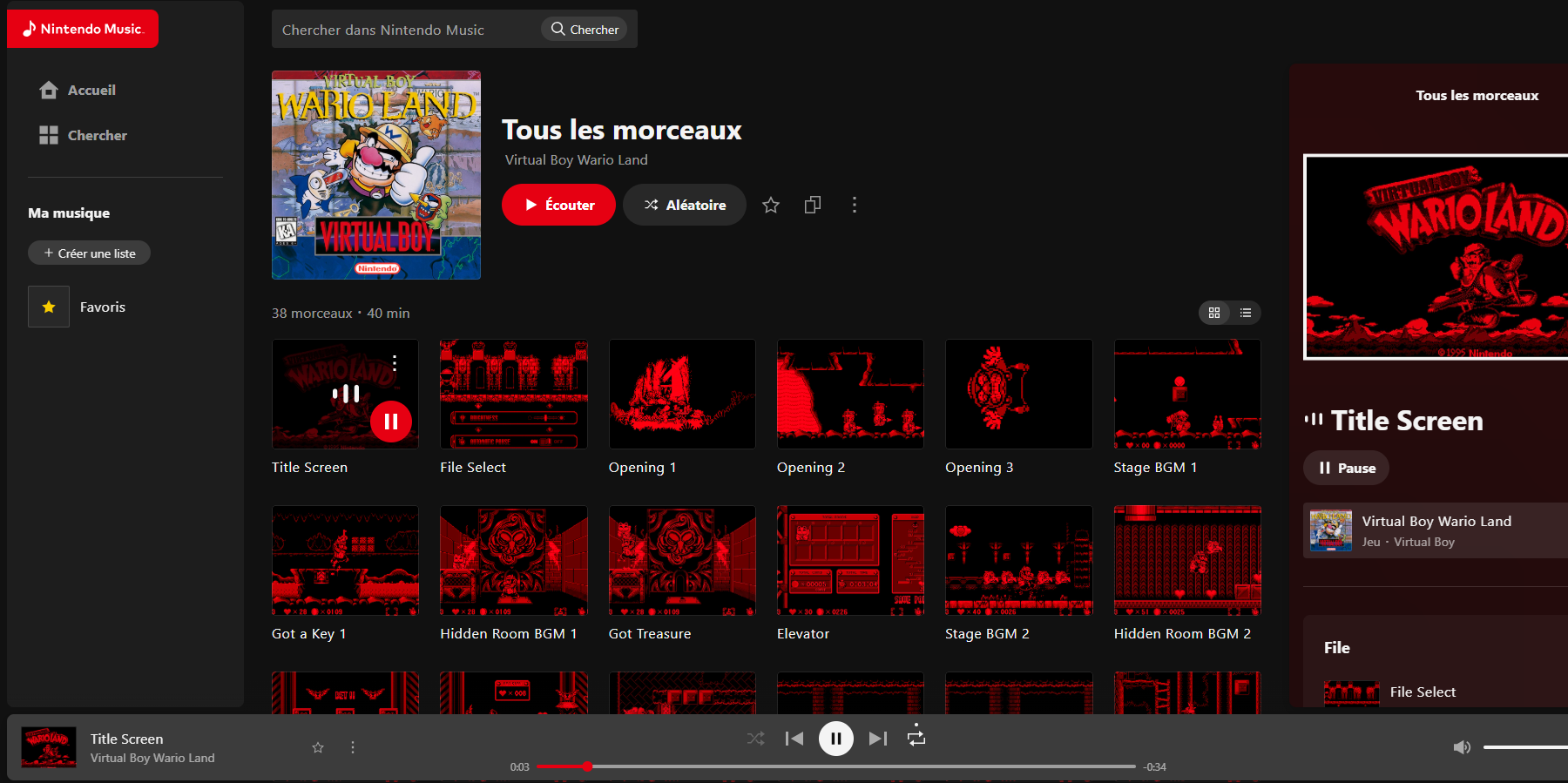1568x783 pixels.
Task: Play the Got Treasure track
Action: tap(682, 560)
